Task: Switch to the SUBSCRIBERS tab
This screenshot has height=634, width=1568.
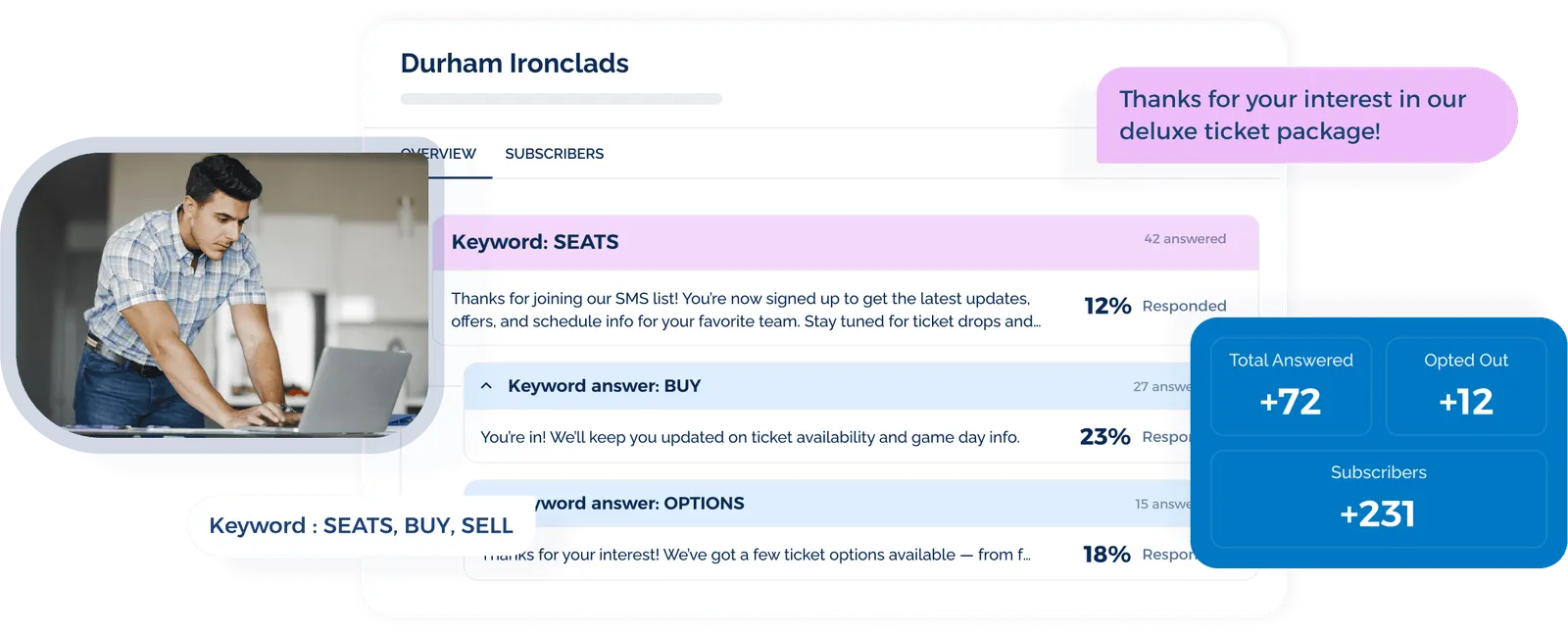Action: [x=554, y=154]
